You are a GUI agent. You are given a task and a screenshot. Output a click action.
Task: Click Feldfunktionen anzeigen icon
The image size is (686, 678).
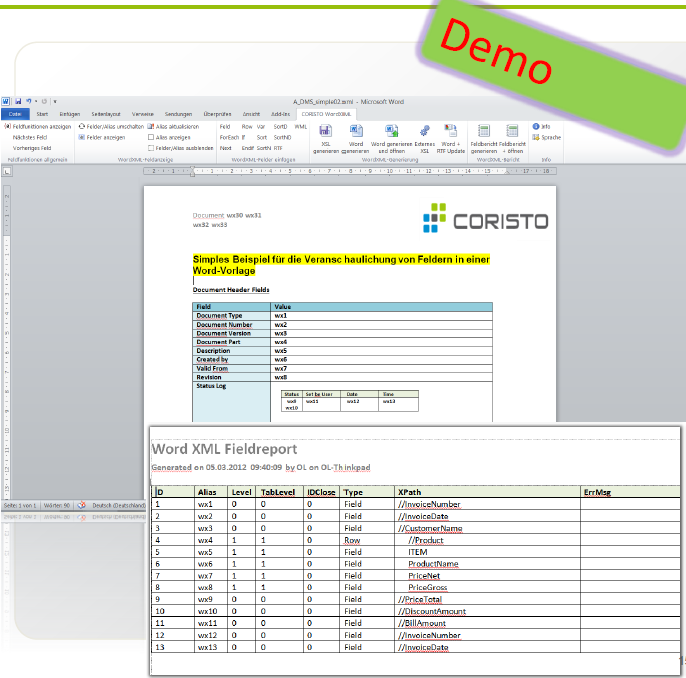pos(7,126)
